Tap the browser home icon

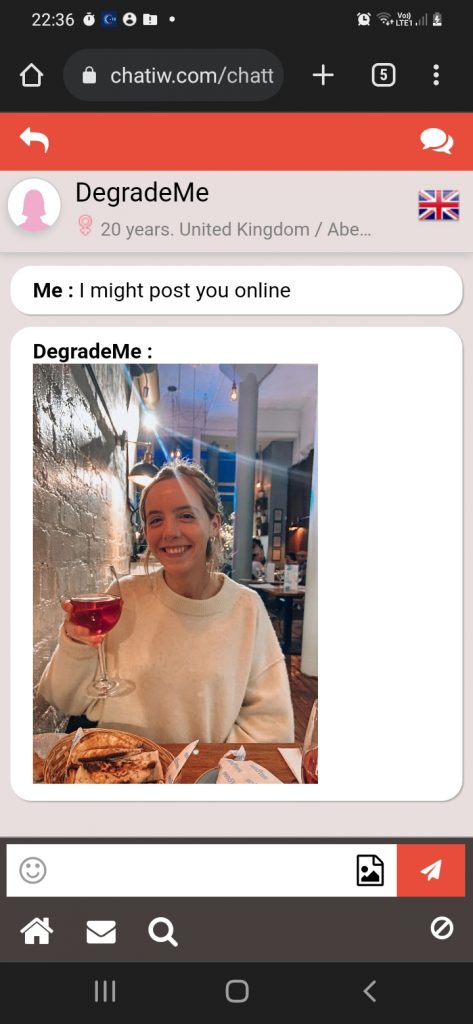point(31,76)
